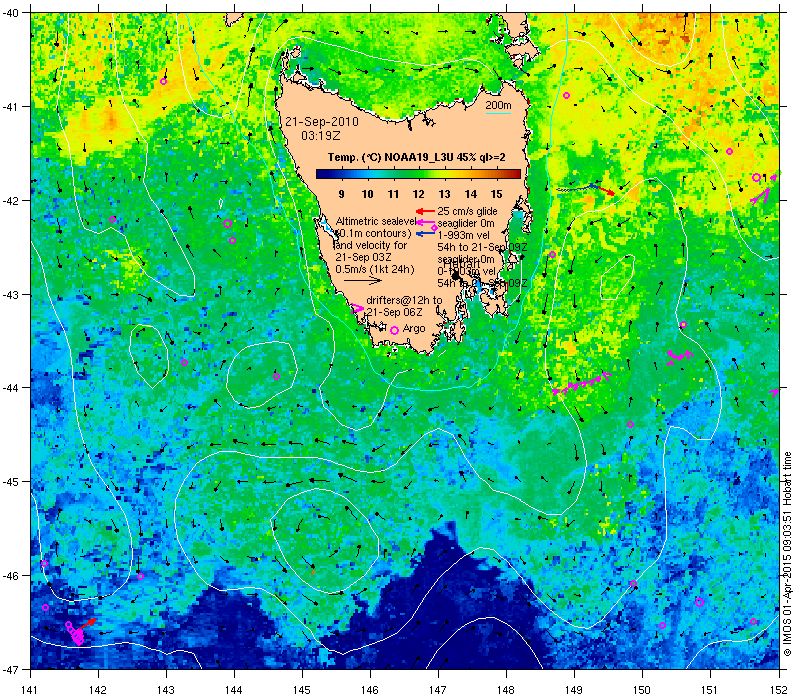
Task: Click the colorbar tick label '12'
Action: (x=419, y=194)
